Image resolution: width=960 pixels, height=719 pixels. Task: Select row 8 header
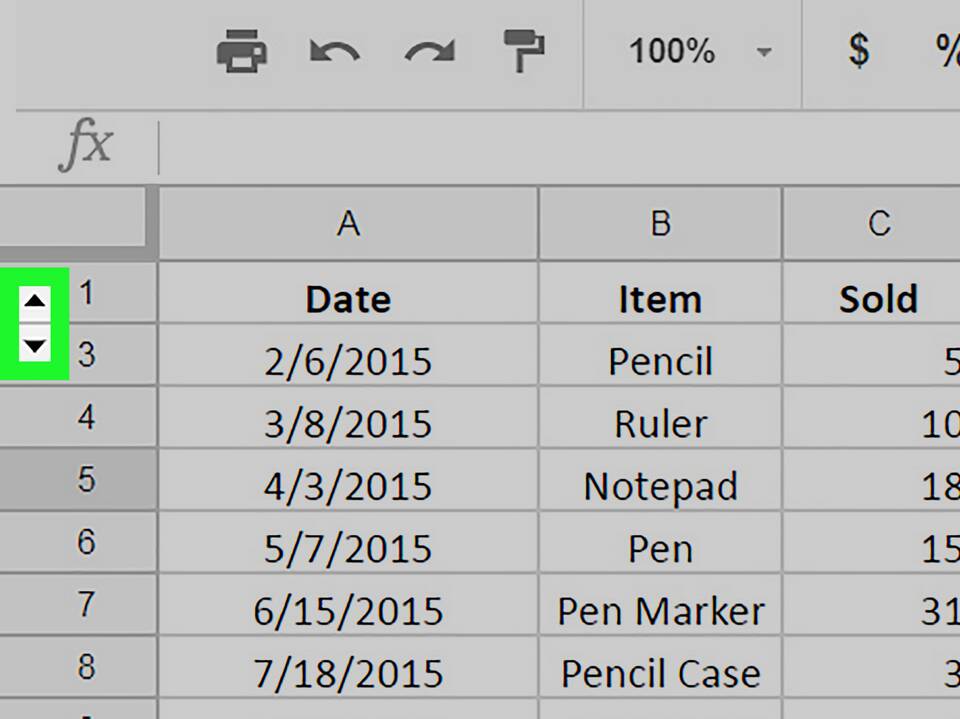coord(78,666)
